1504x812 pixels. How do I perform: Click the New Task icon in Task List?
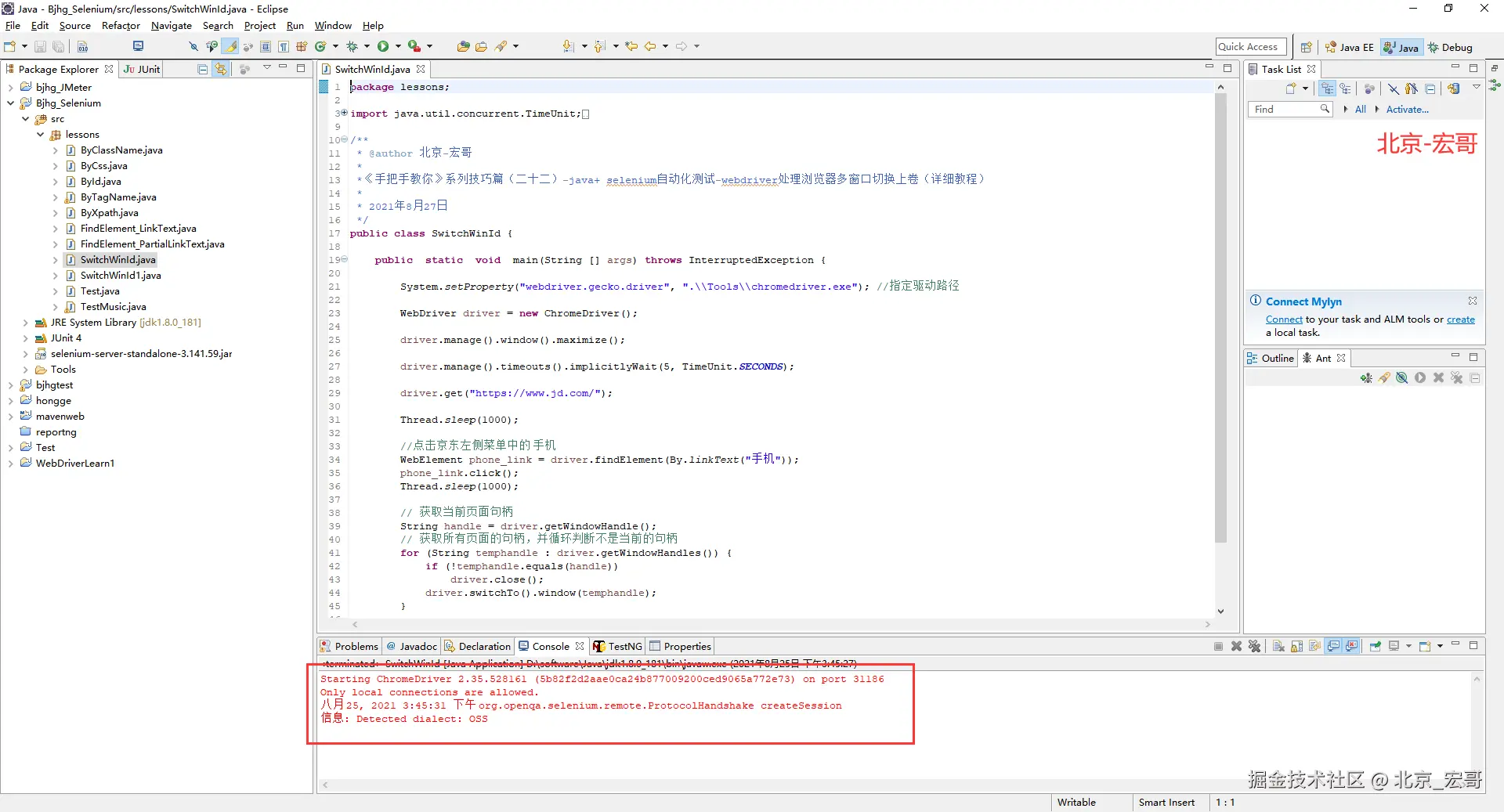click(x=1291, y=88)
